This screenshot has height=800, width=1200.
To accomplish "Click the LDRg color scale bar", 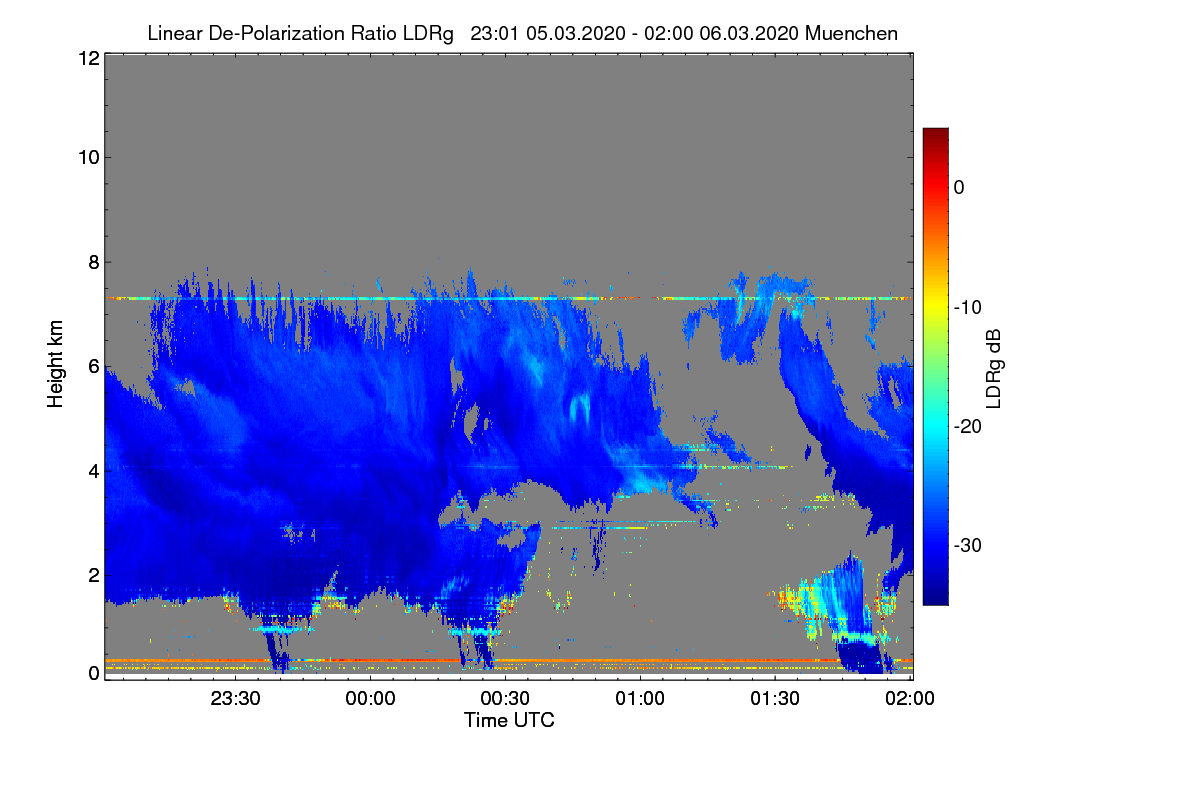I will 935,366.
